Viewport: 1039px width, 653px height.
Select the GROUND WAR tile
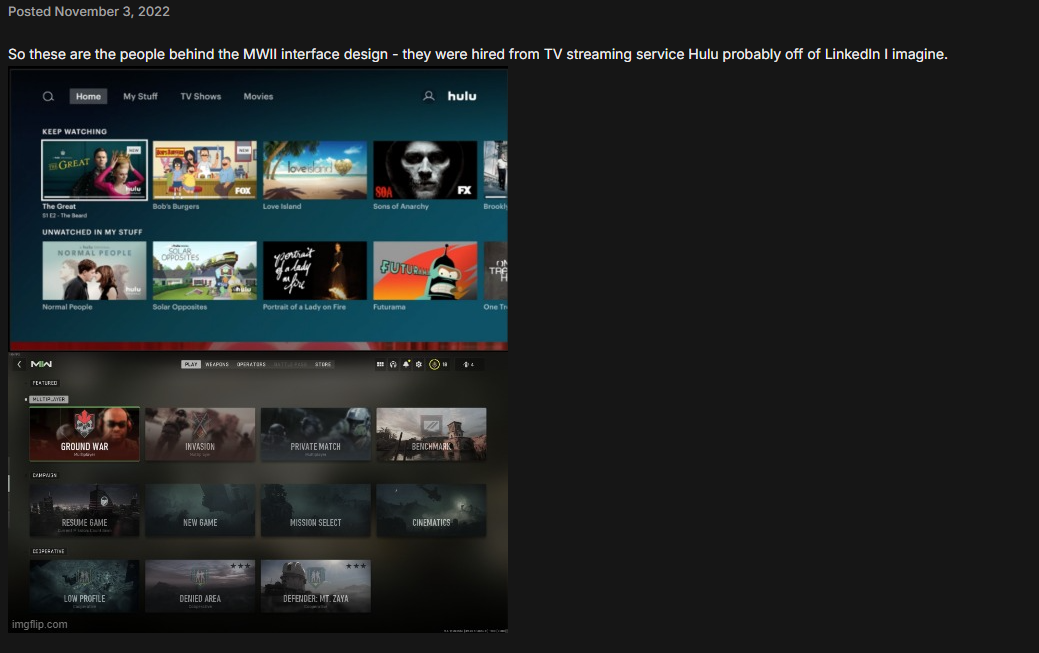84,434
